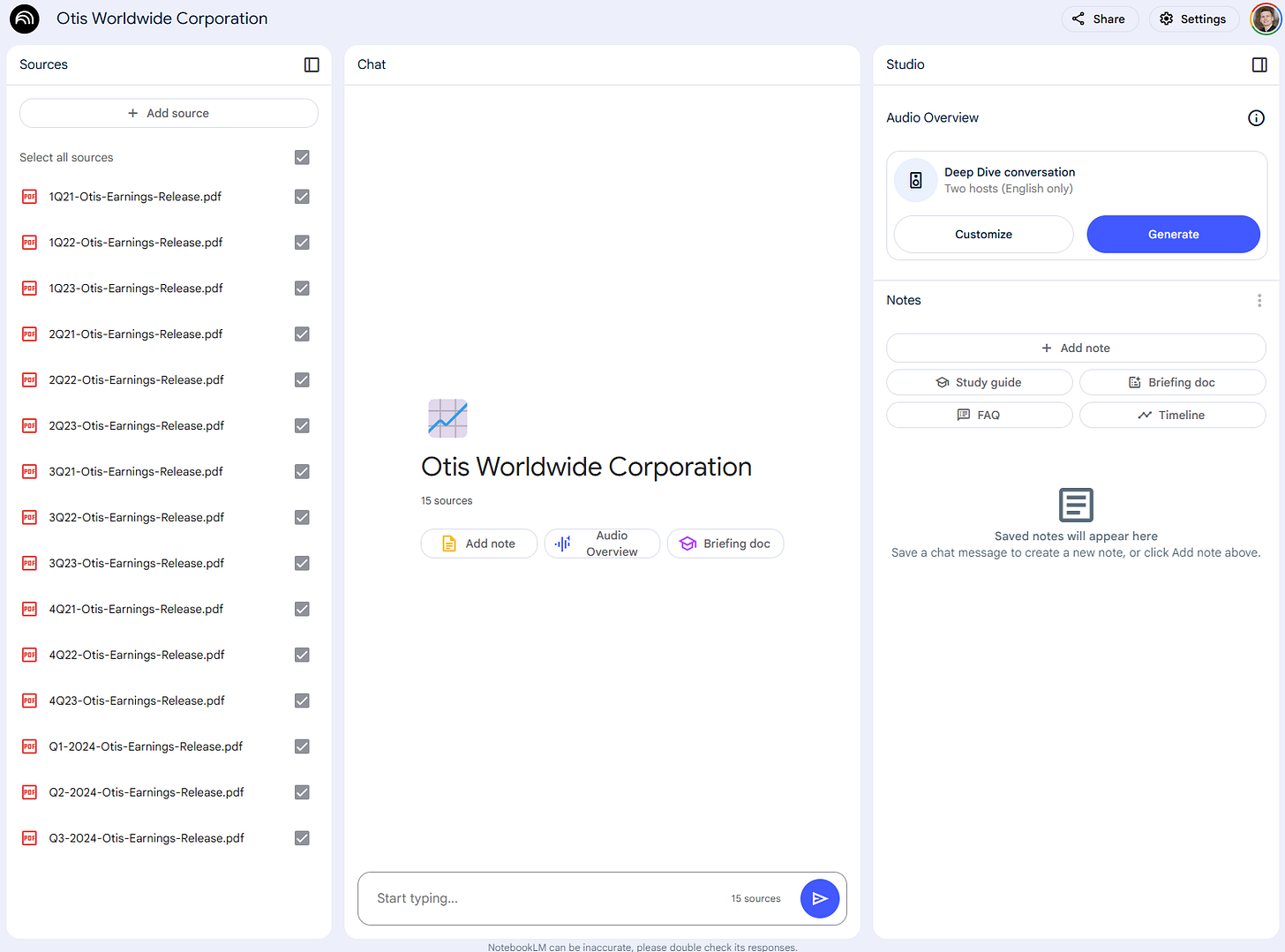Screen dimensions: 1285x952
Task: Click PDF icon for 4Q22-Otis-Earnings-Release.pdf
Action: pyautogui.click(x=29, y=656)
